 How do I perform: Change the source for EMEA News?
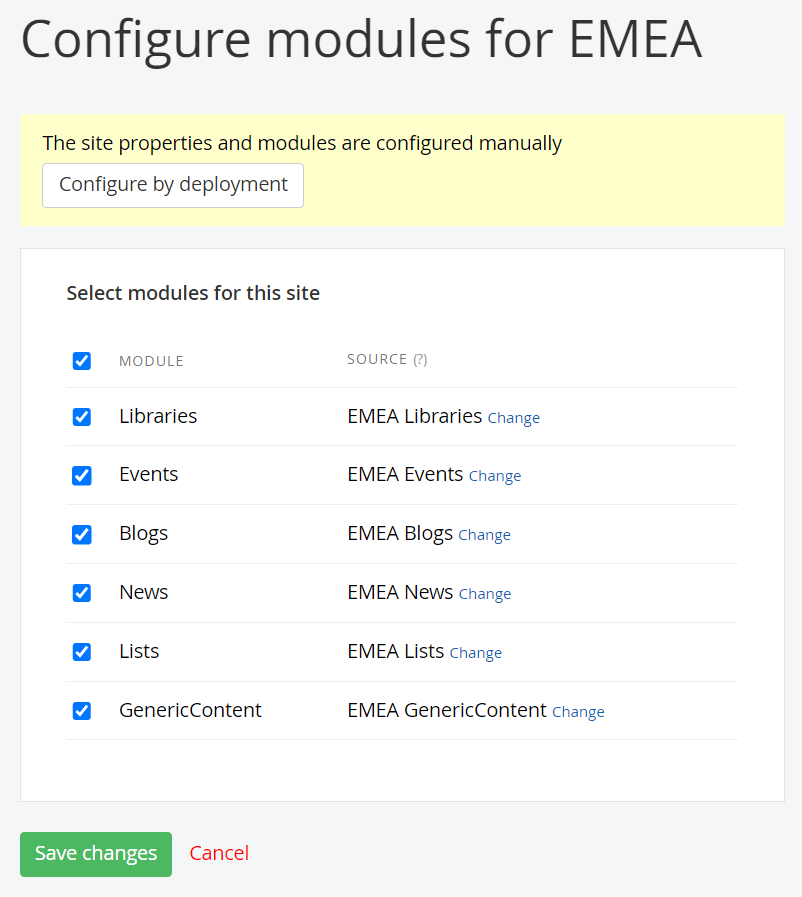(484, 594)
